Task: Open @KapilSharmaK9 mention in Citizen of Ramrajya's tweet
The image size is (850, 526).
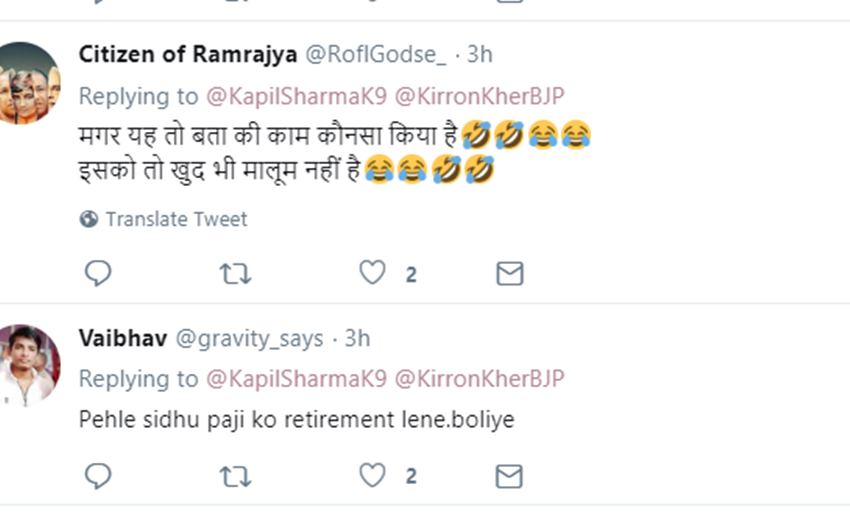Action: (x=296, y=96)
